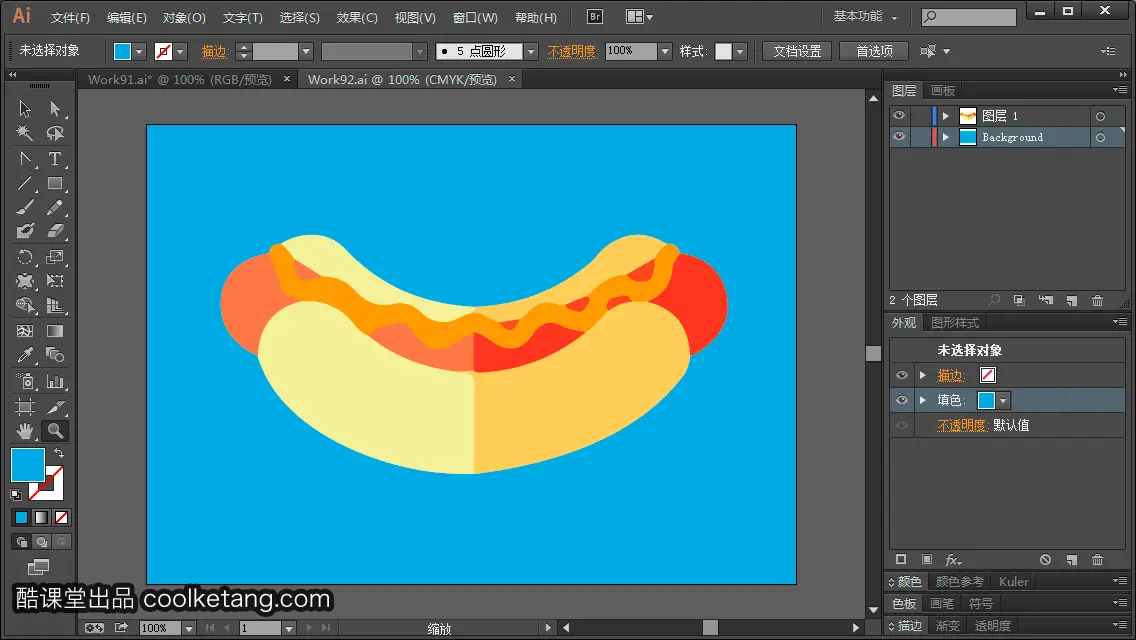This screenshot has width=1136, height=640.
Task: Select the Pen tool
Action: 25,159
